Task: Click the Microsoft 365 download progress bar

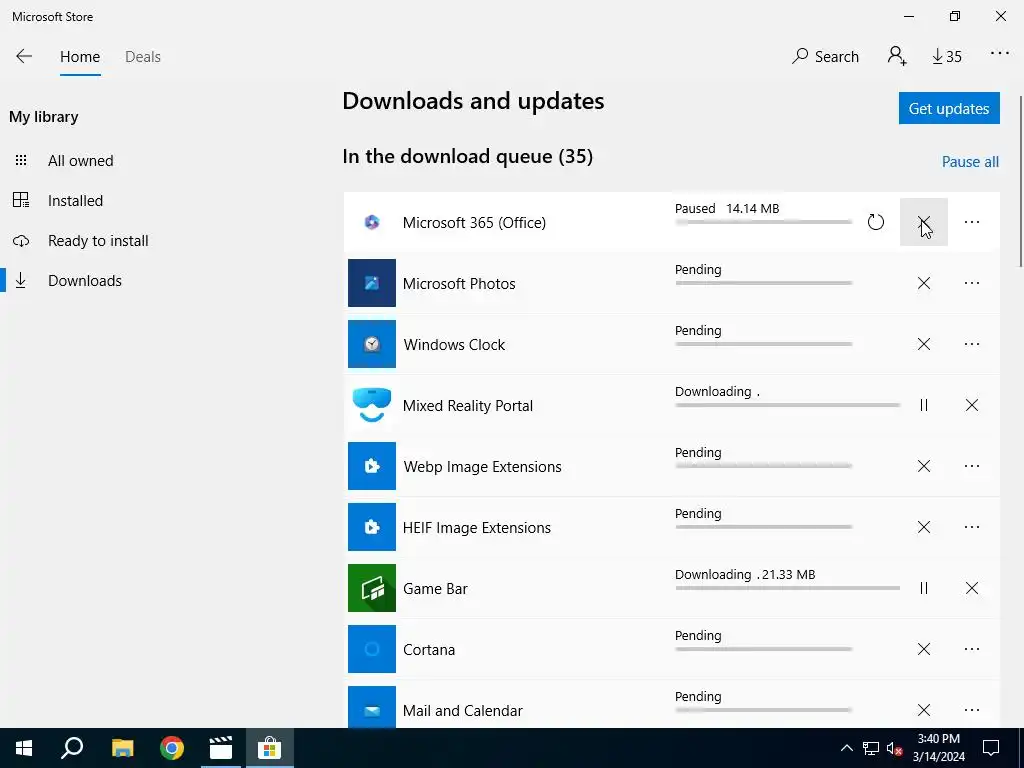Action: (763, 222)
